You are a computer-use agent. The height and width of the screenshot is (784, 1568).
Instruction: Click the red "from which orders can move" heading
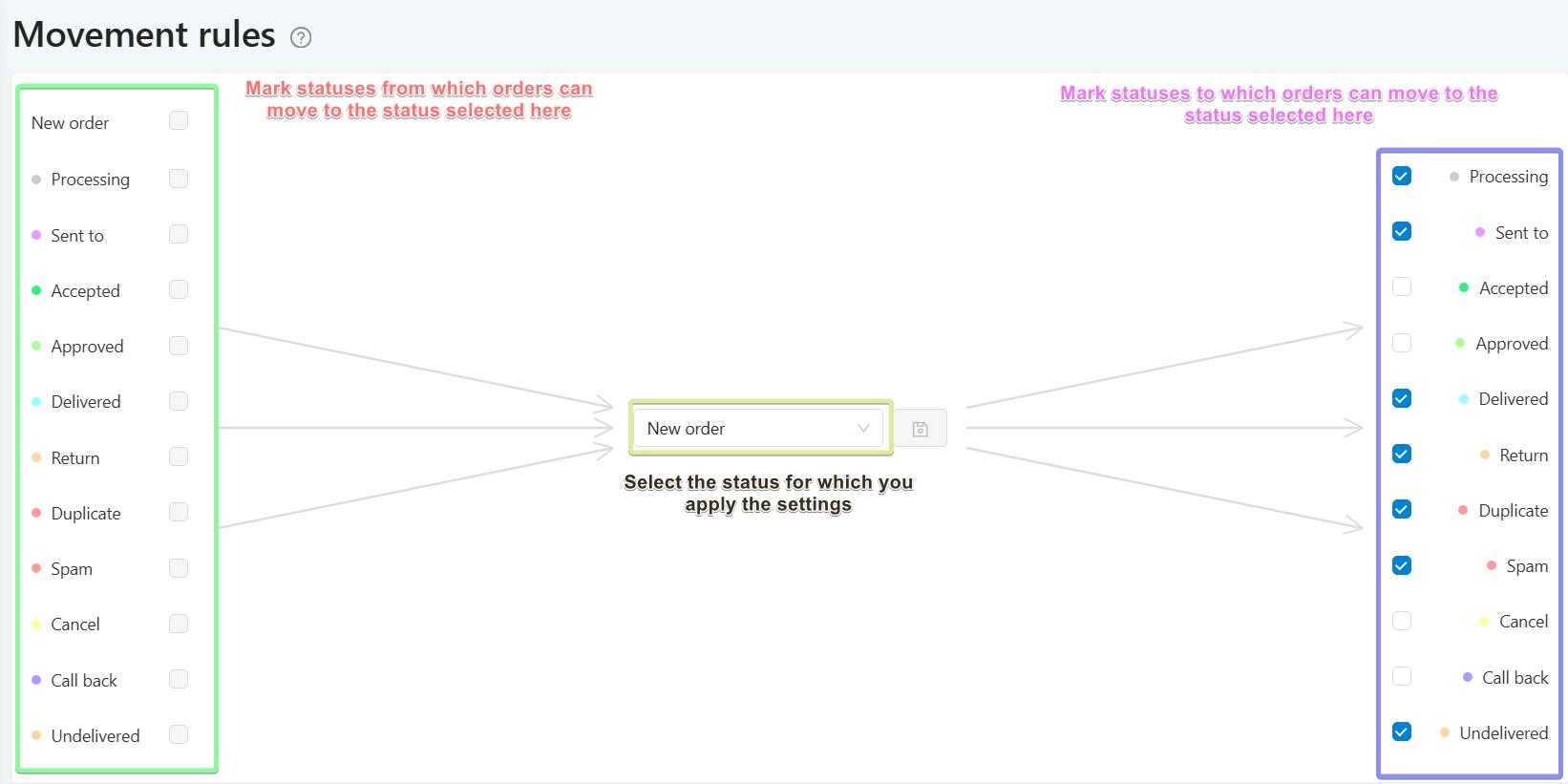tap(419, 99)
